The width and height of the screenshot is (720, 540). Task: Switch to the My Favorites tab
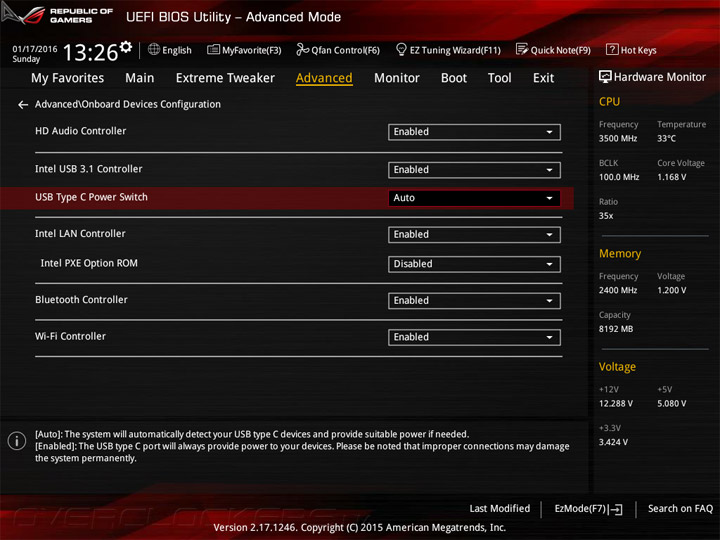68,78
